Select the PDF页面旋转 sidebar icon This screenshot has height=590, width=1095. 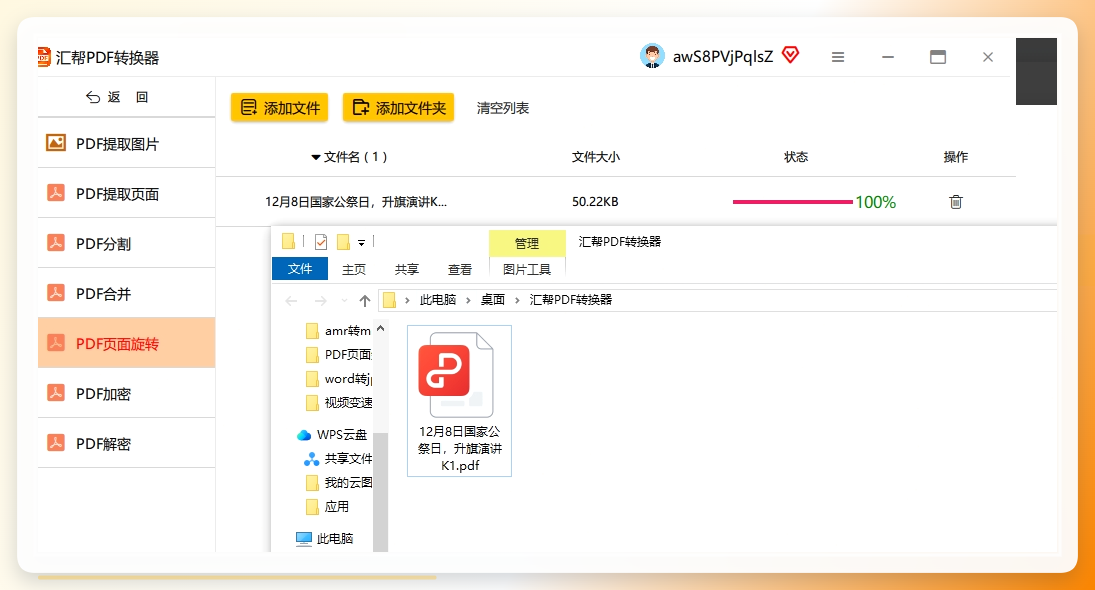[x=56, y=343]
